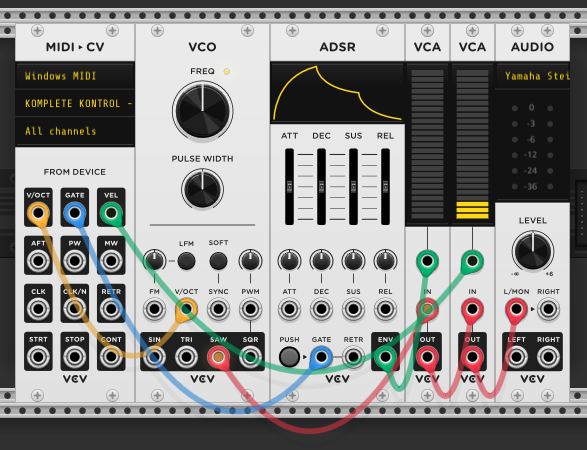
Task: Click the DEC slider on ADSR
Action: click(321, 186)
